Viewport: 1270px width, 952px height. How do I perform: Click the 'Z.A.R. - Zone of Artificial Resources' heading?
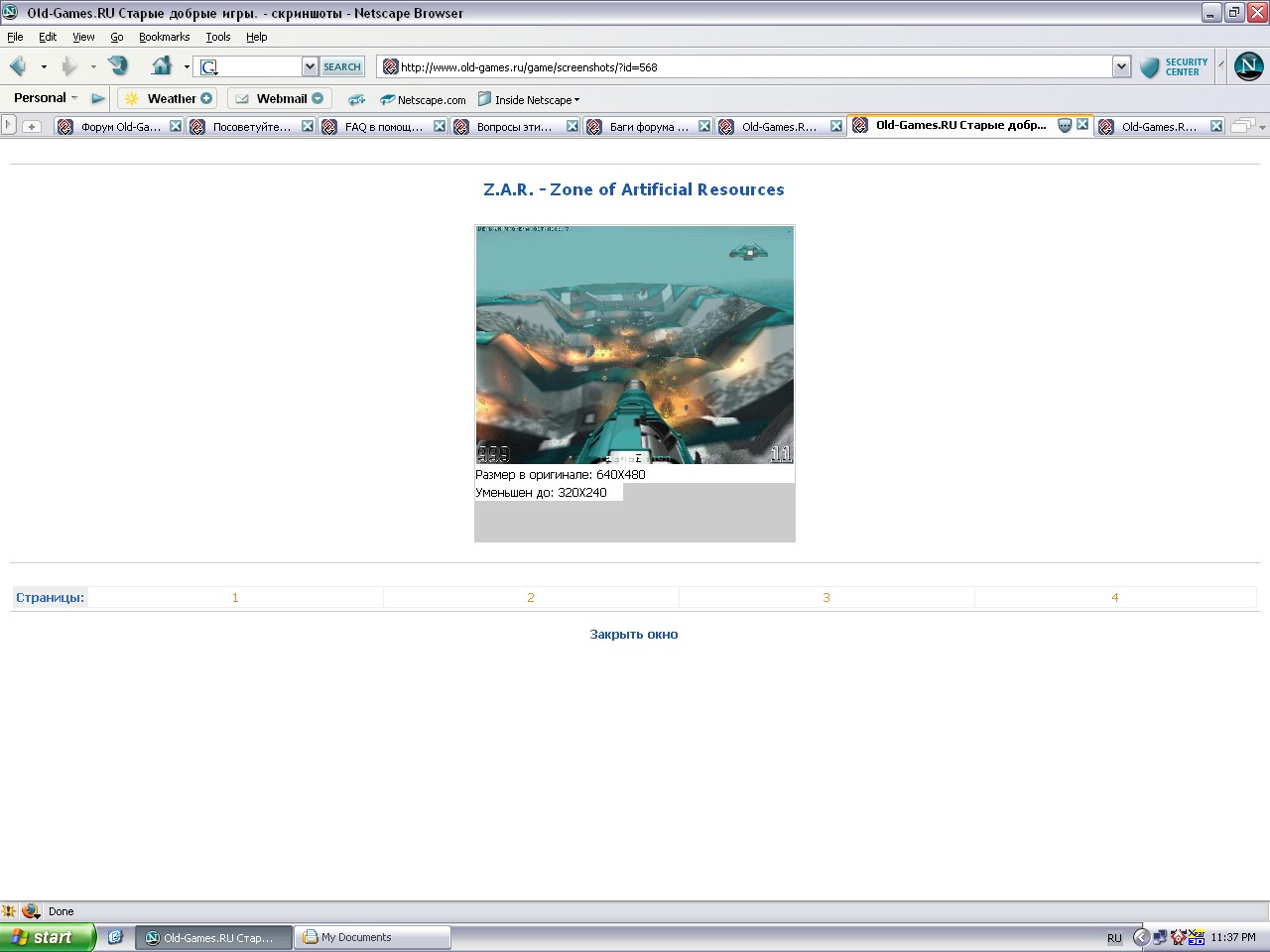(x=634, y=189)
